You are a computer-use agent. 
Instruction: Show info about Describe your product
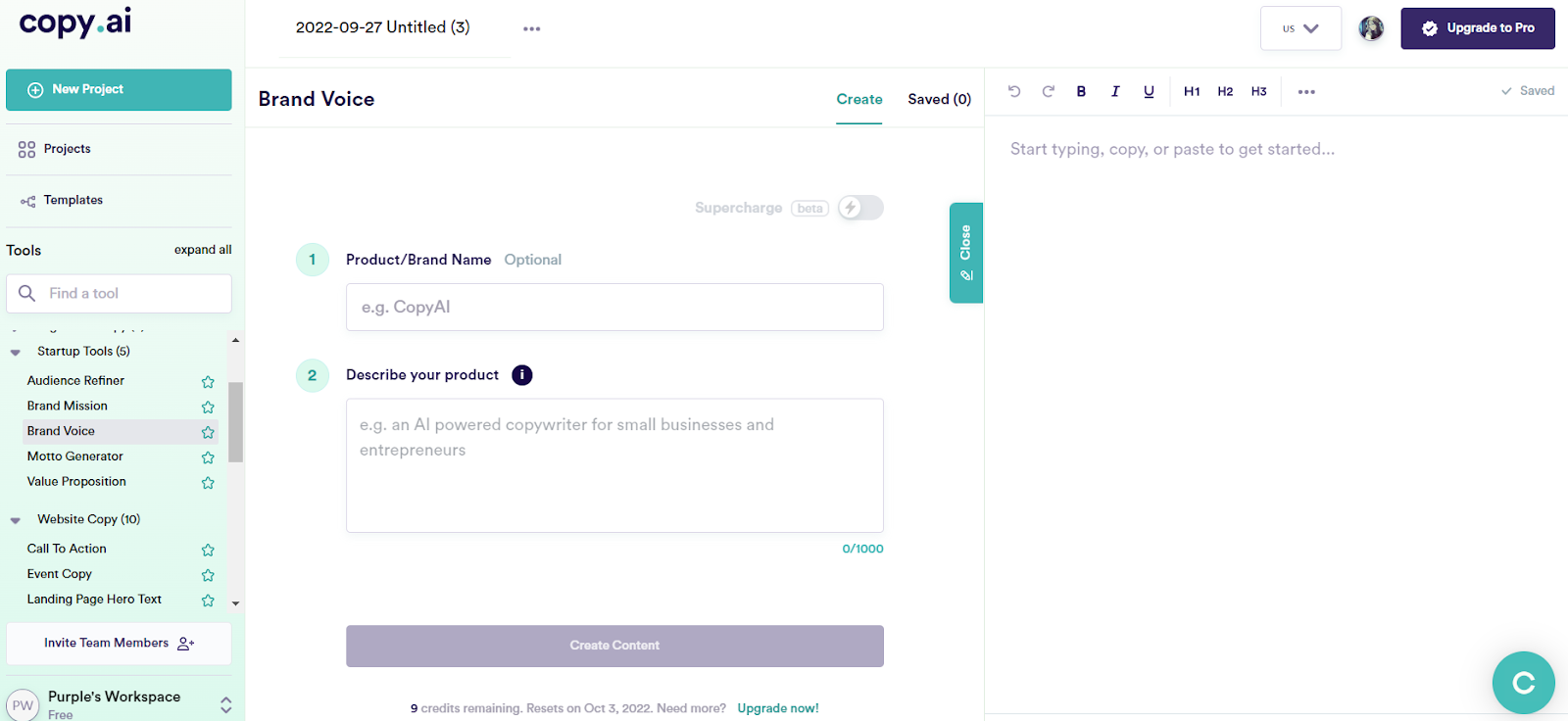pos(522,375)
